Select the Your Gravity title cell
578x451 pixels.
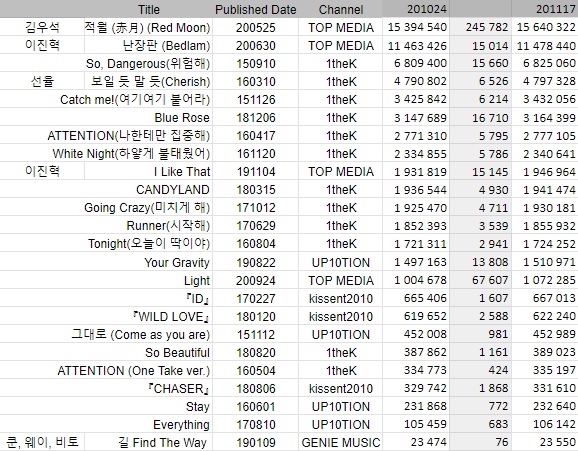(106, 262)
